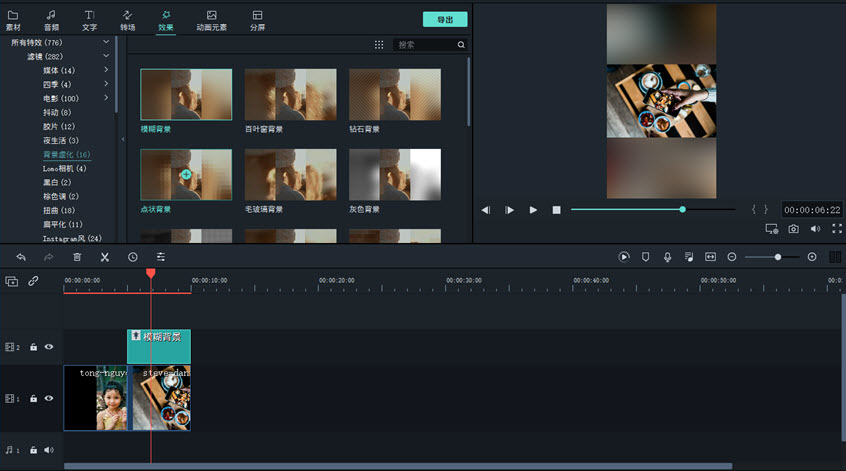Open the speed and duration clock tool

132,257
